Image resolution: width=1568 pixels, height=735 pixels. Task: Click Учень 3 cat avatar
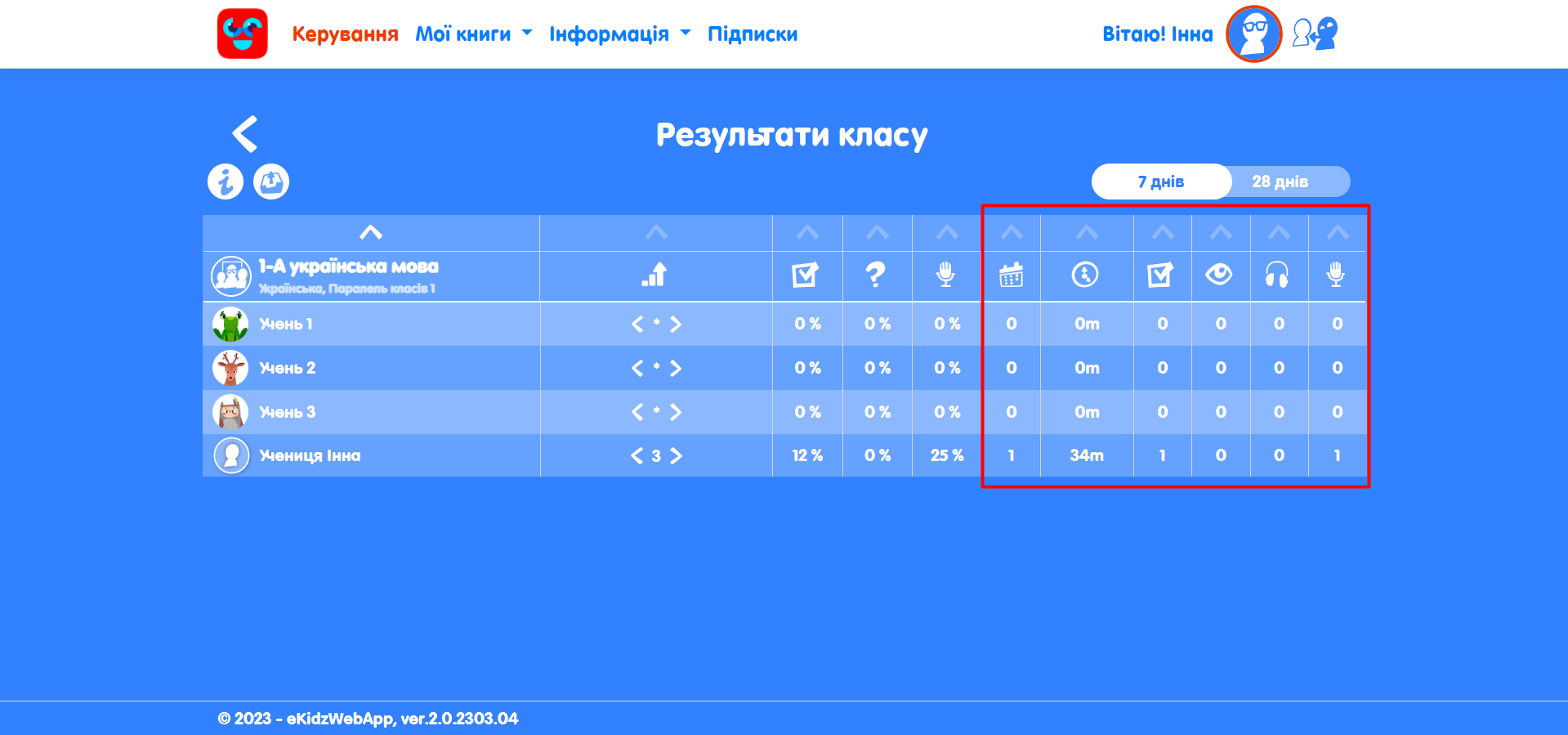(230, 412)
